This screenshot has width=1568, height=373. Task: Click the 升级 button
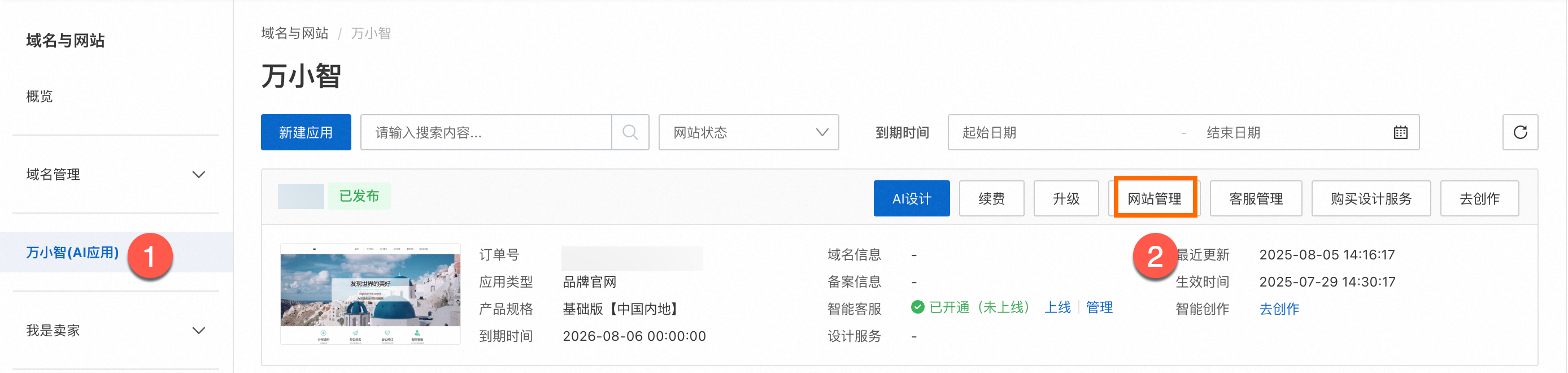[x=1065, y=199]
